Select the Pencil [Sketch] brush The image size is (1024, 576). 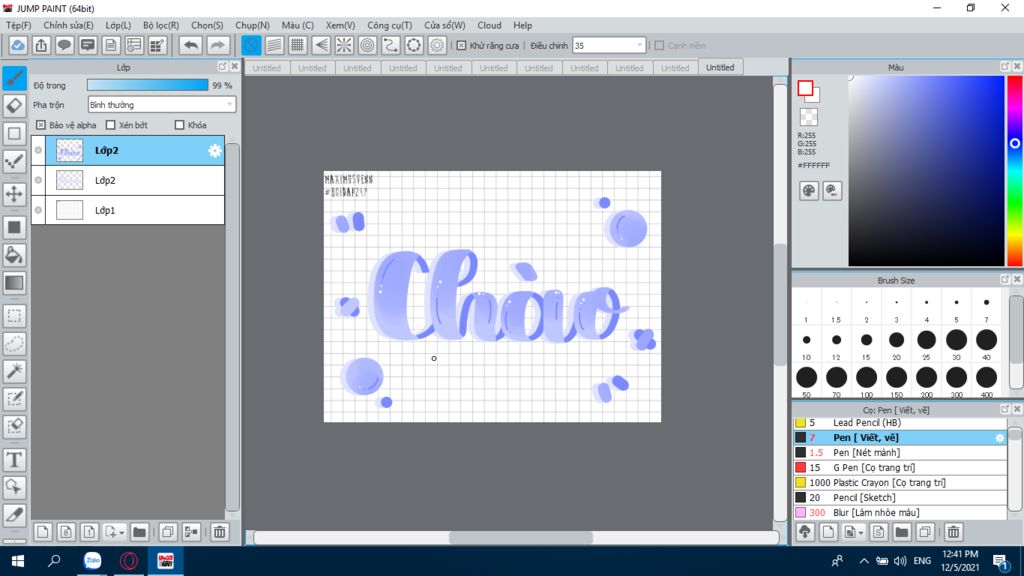point(900,498)
